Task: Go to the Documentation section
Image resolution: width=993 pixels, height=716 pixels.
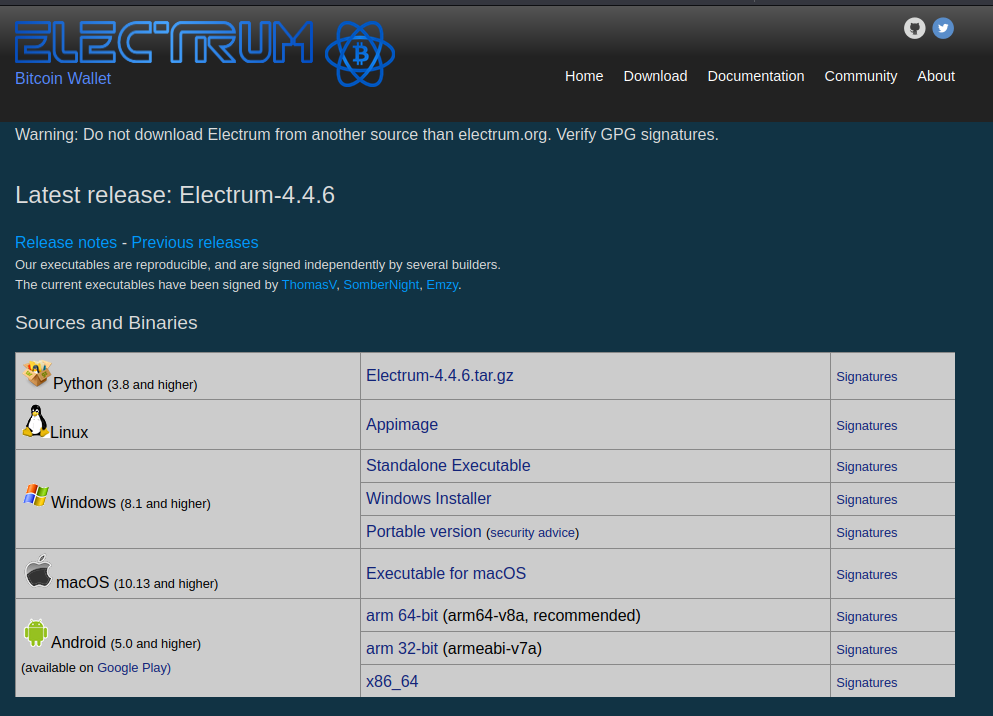Action: click(756, 76)
